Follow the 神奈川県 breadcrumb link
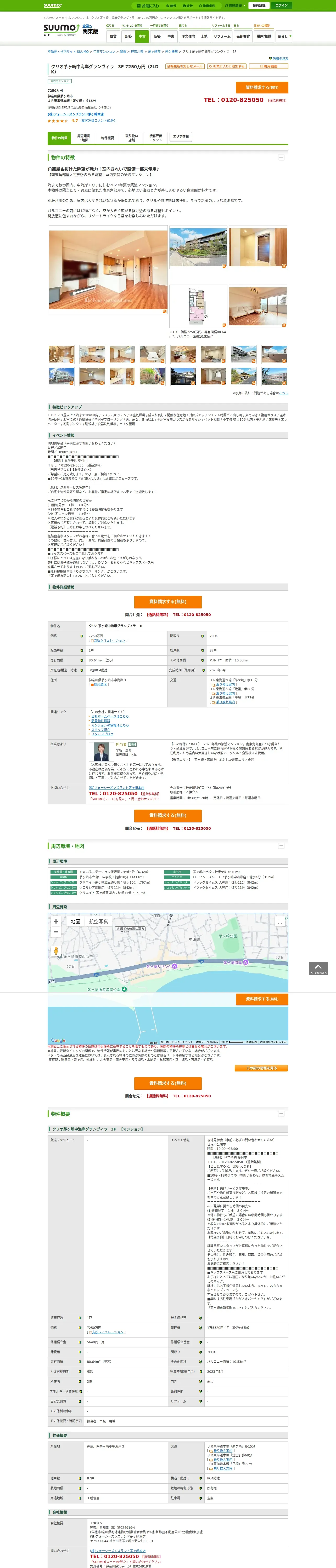336x1568 pixels. (x=137, y=52)
